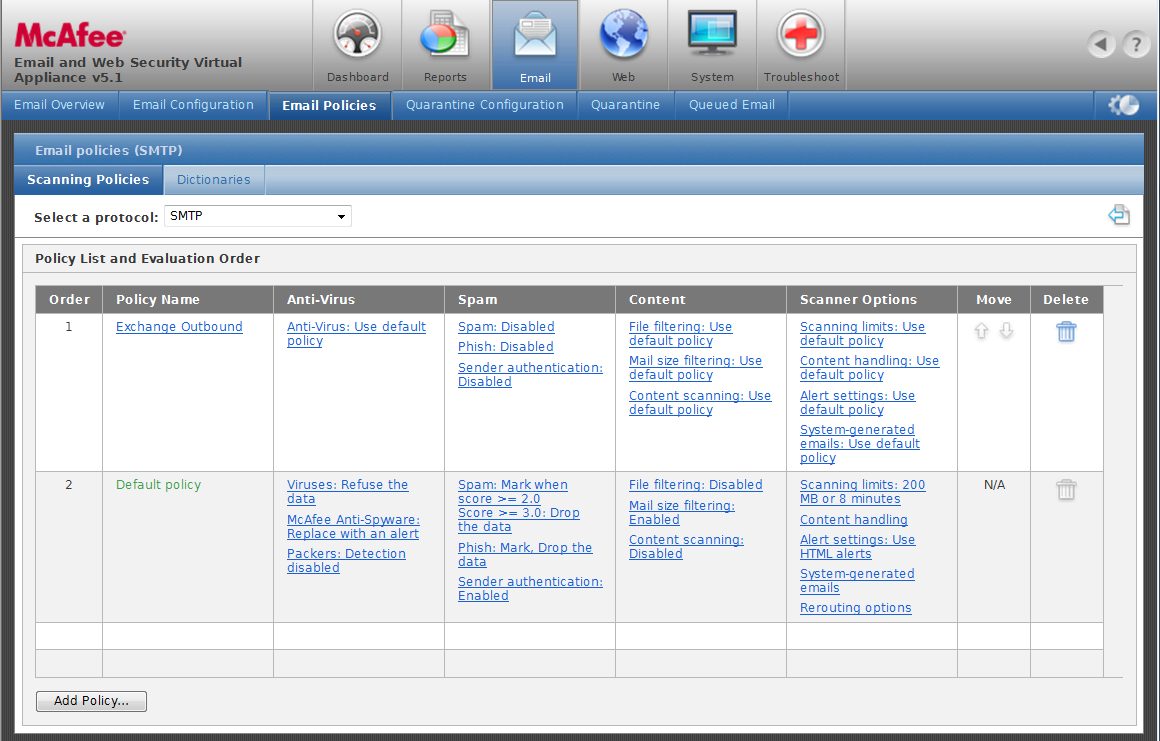Select the Email Policies tab
The height and width of the screenshot is (741, 1160).
coord(329,105)
